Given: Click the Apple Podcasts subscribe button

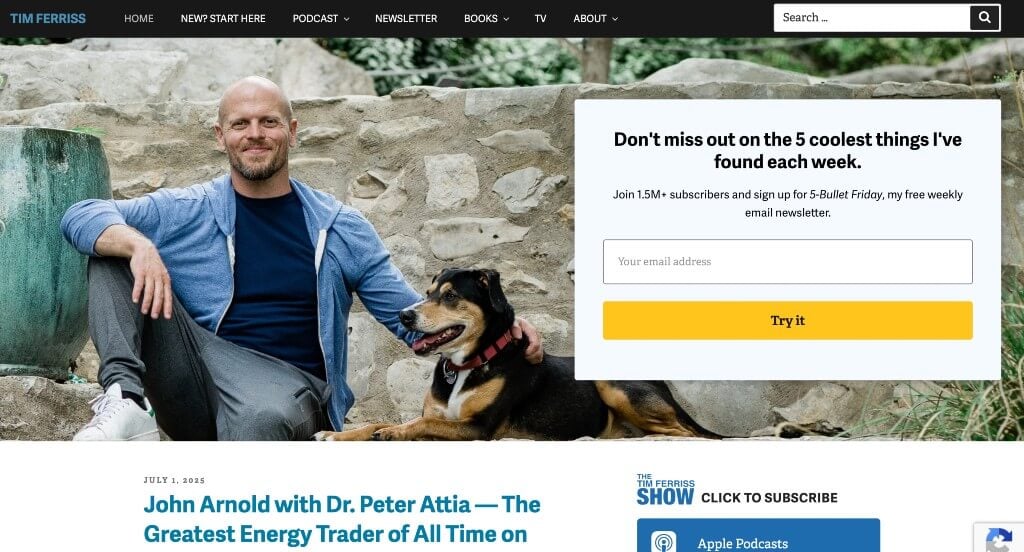Looking at the screenshot, I should point(758,536).
